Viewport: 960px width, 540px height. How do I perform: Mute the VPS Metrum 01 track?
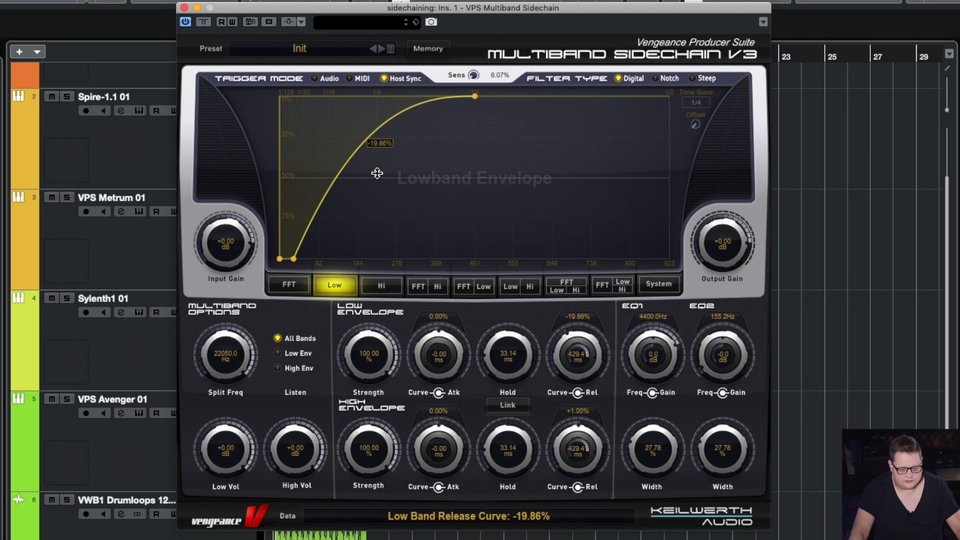52,198
